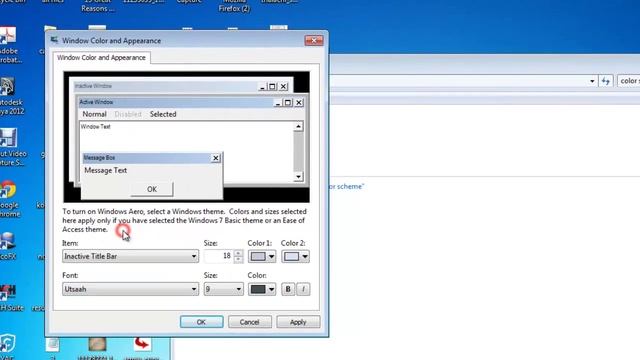The height and width of the screenshot is (360, 640).
Task: Toggle italic font with the I button
Action: [x=303, y=289]
